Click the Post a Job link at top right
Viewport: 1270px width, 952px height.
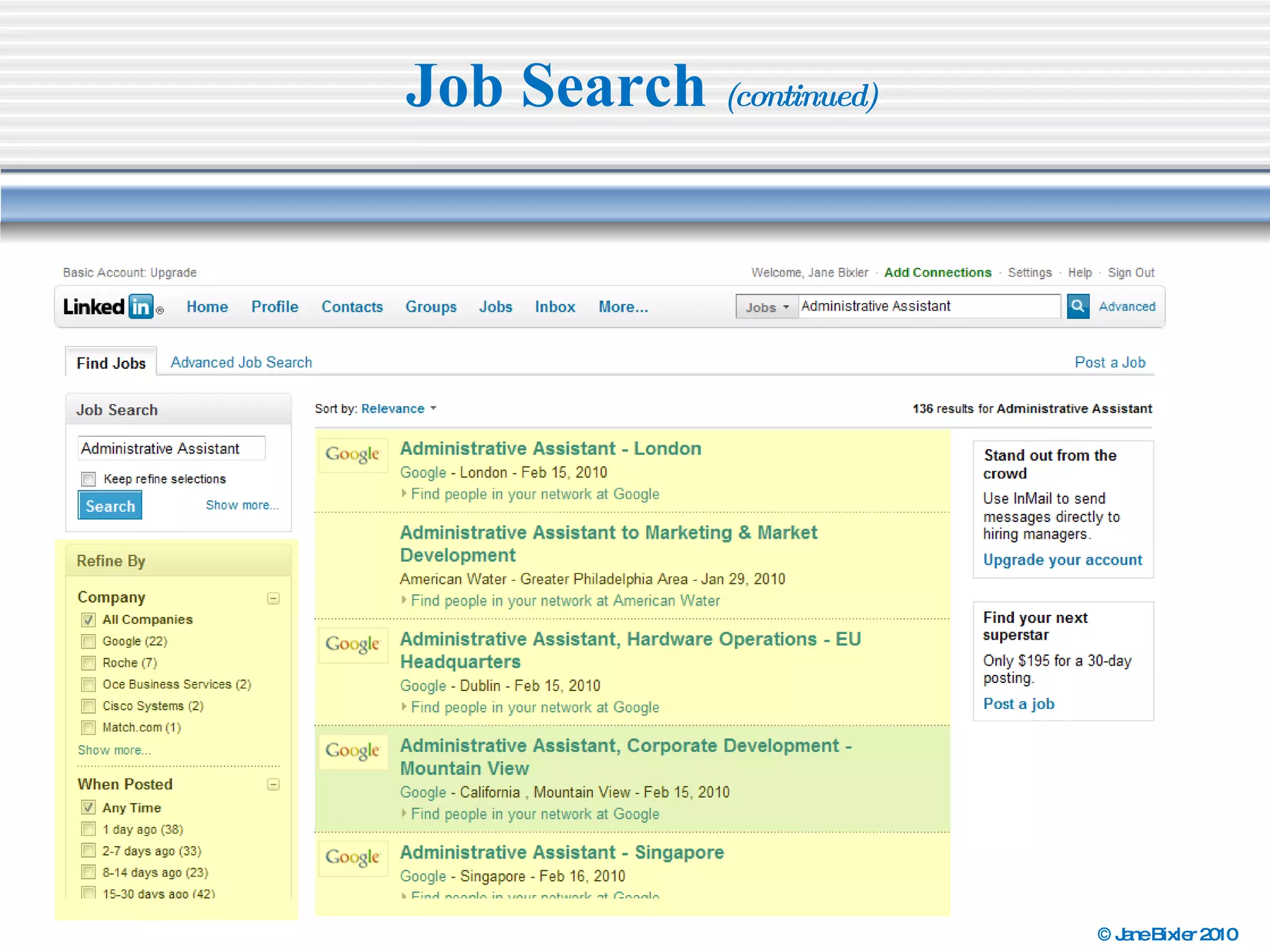tap(1110, 363)
